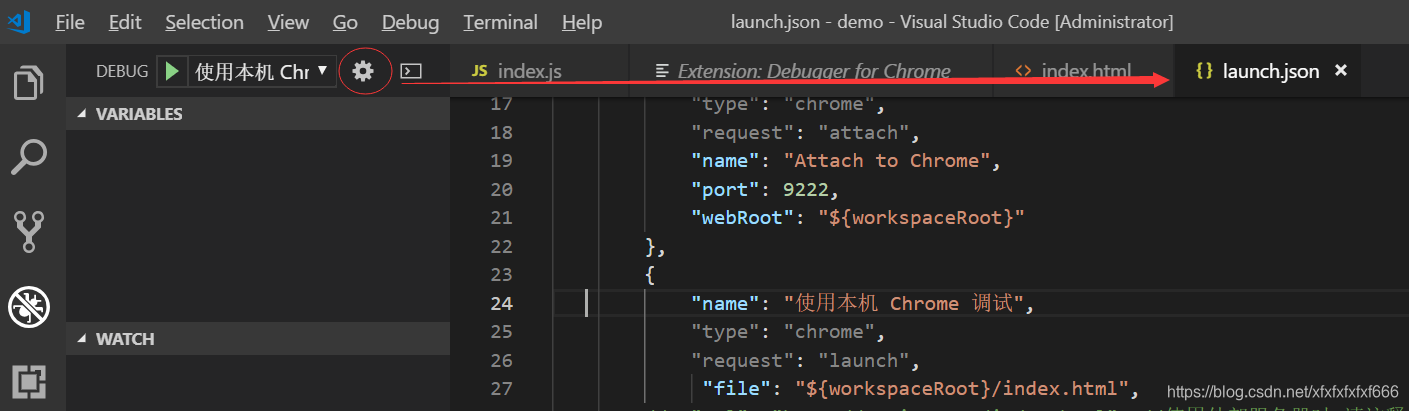Open the Terminal menu
This screenshot has width=1409, height=411.
(x=501, y=22)
